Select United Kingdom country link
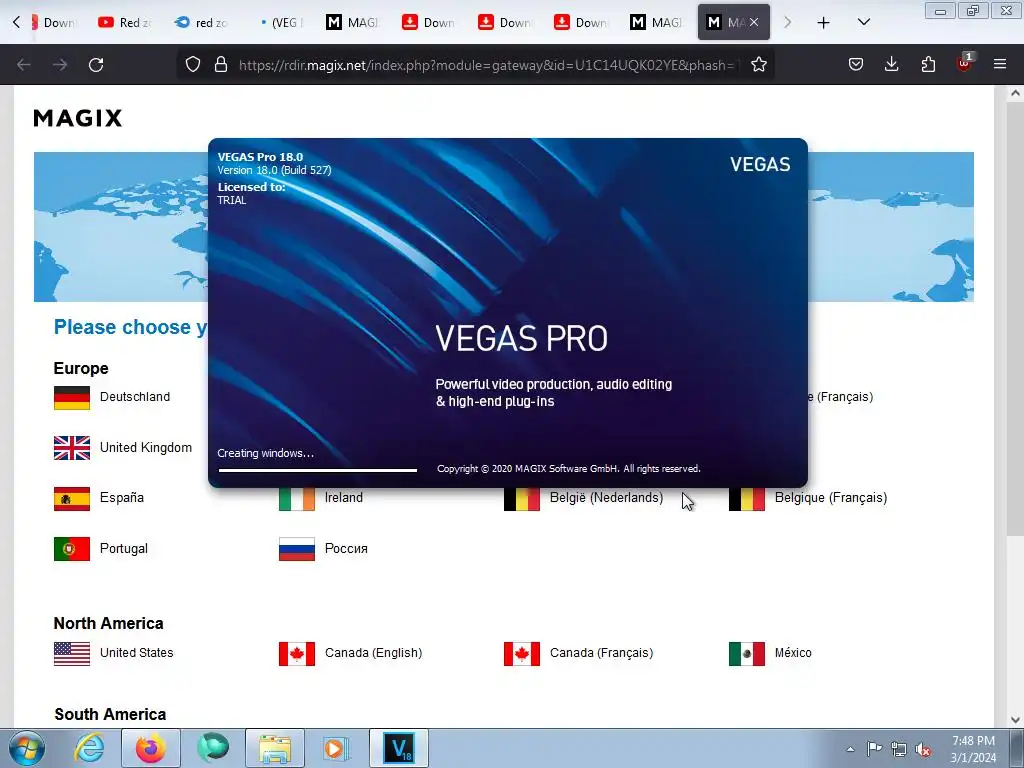This screenshot has width=1024, height=768. coord(146,448)
